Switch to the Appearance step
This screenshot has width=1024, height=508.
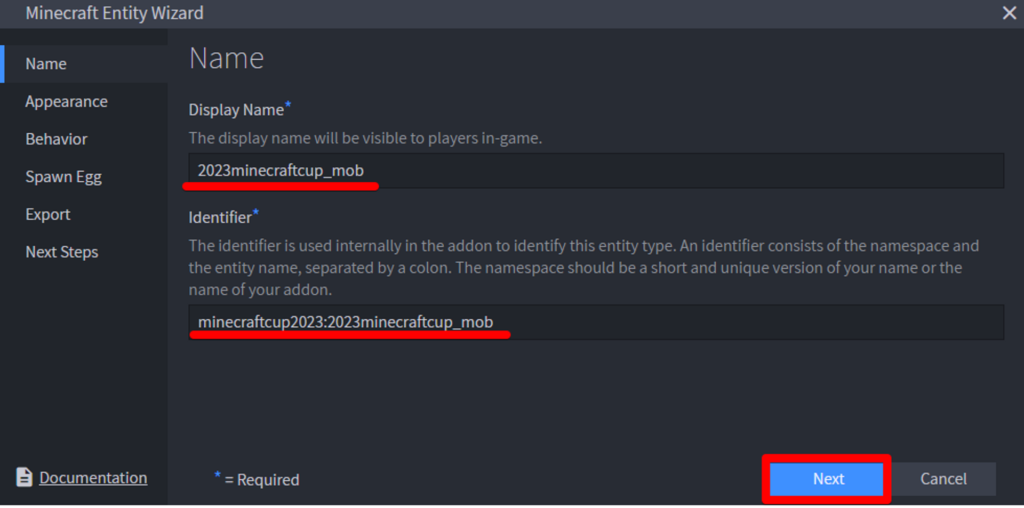[x=66, y=102]
